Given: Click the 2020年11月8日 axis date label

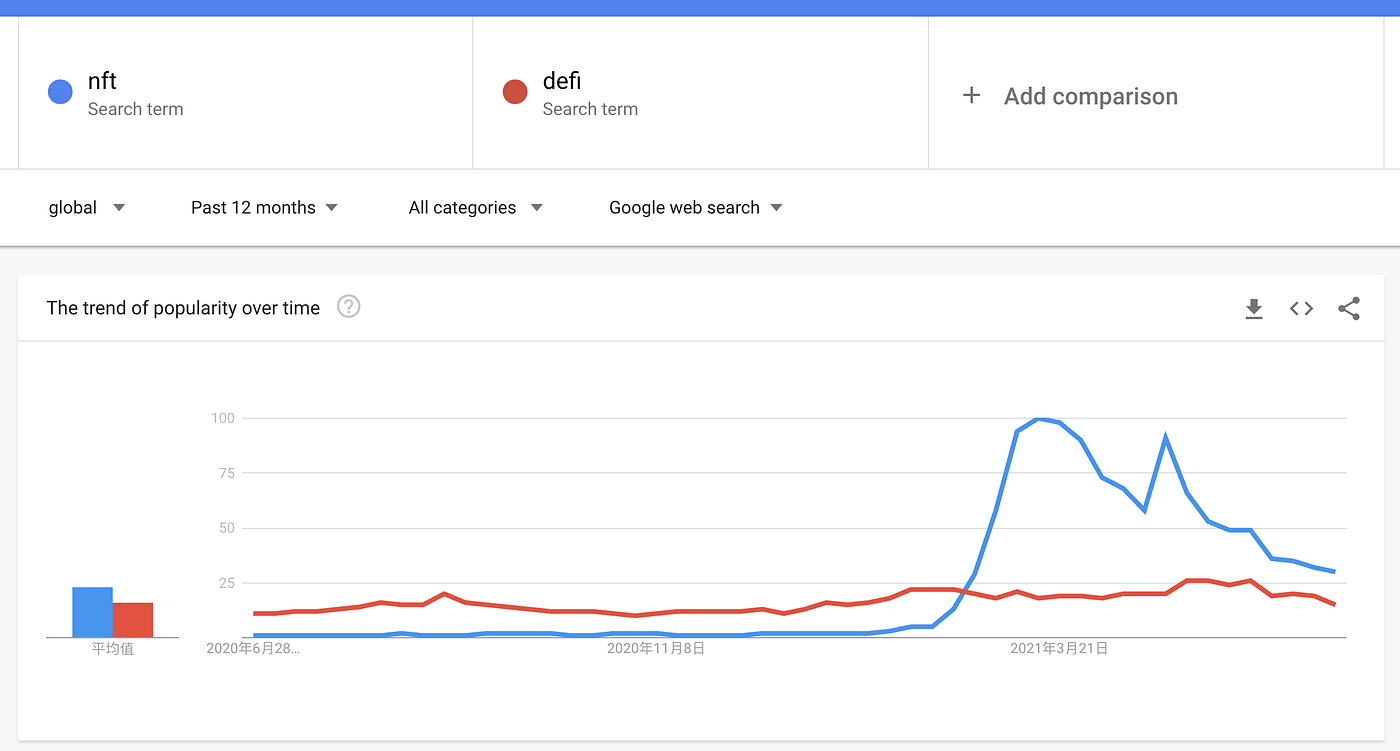Looking at the screenshot, I should click(656, 649).
